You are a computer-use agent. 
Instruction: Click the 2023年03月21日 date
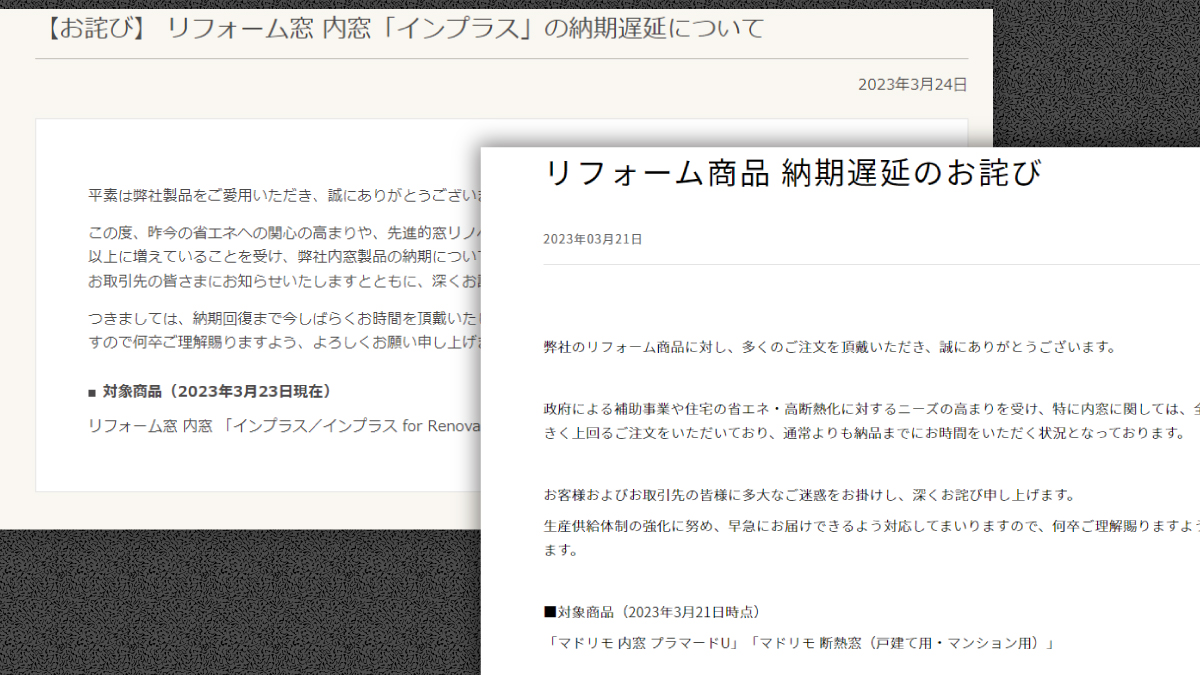click(593, 239)
